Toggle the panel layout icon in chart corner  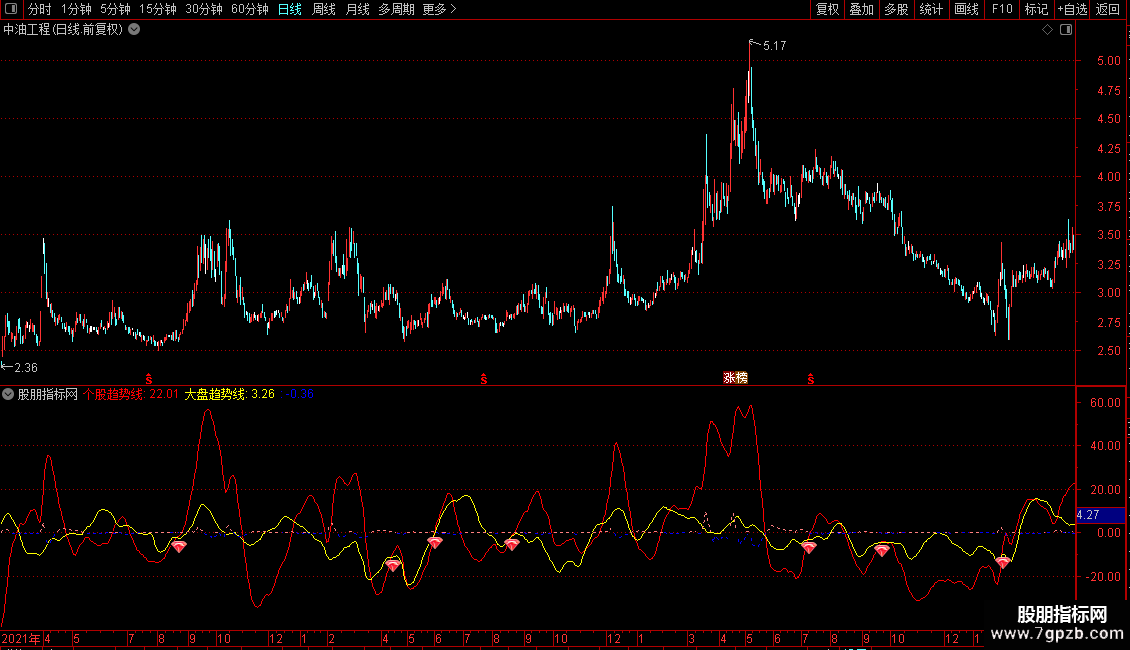(x=1066, y=30)
